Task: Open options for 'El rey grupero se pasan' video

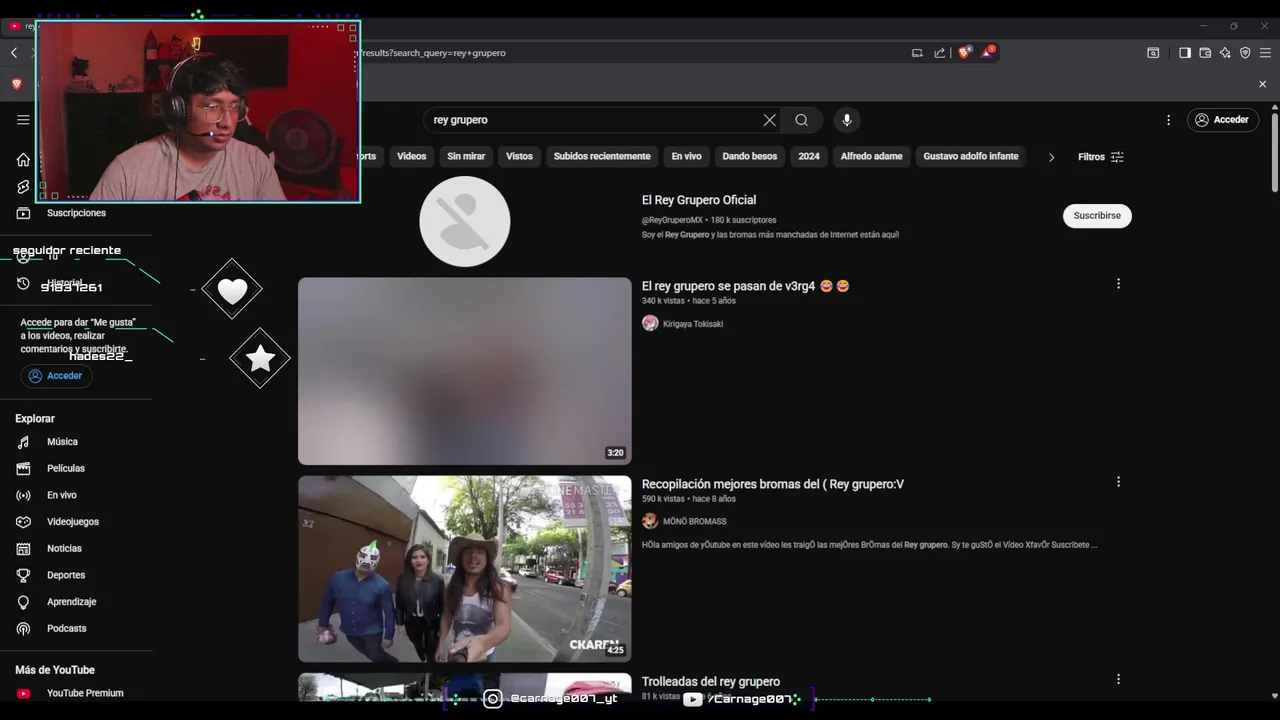Action: (x=1118, y=284)
